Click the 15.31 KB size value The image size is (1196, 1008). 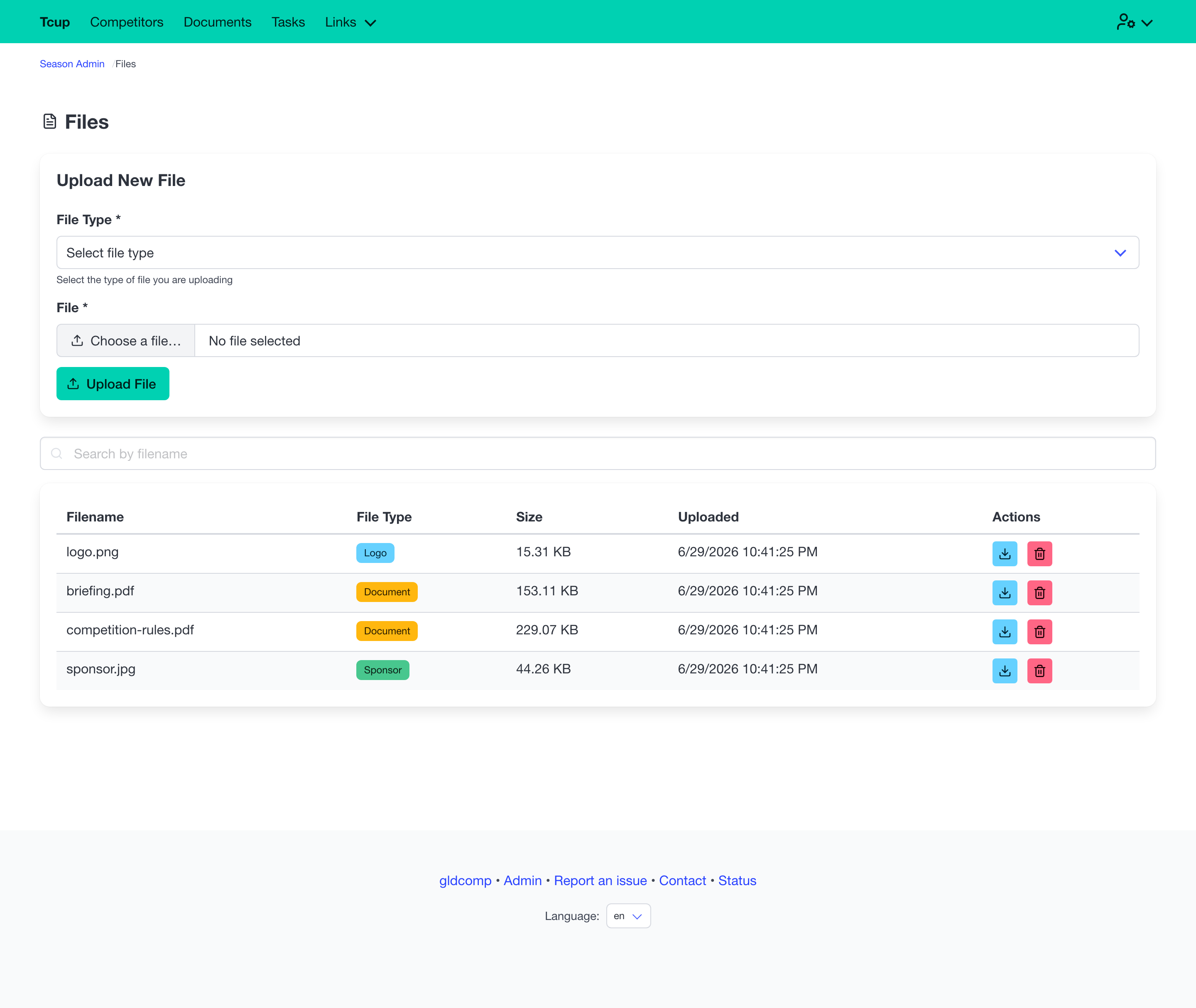point(543,552)
